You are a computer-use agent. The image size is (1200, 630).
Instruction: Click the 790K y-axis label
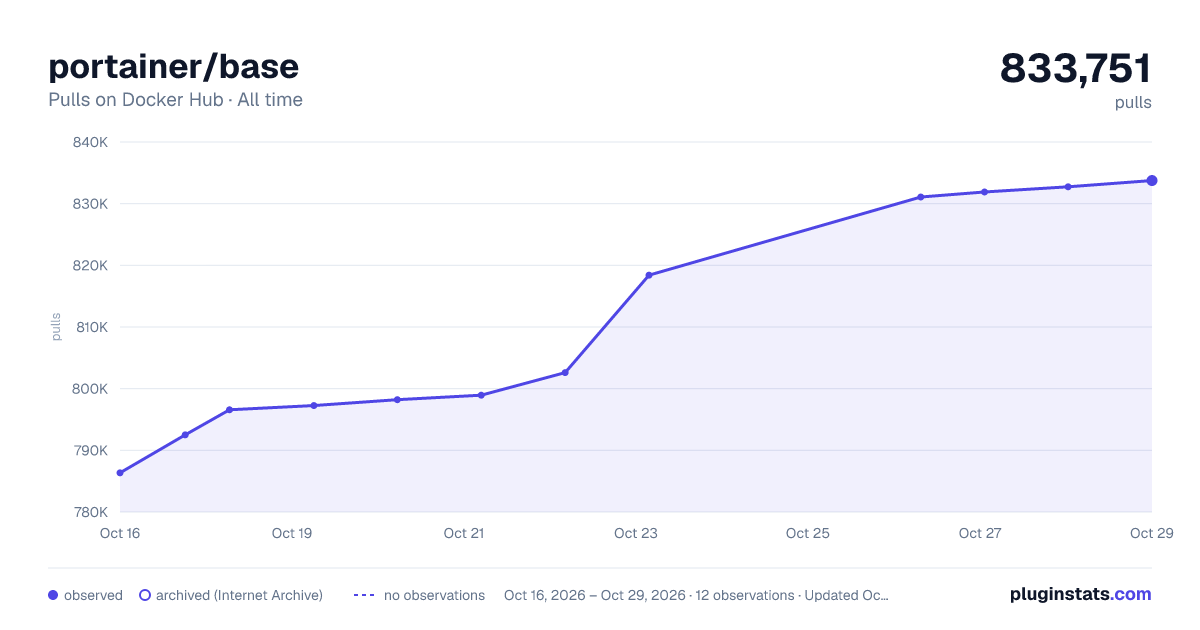coord(90,451)
